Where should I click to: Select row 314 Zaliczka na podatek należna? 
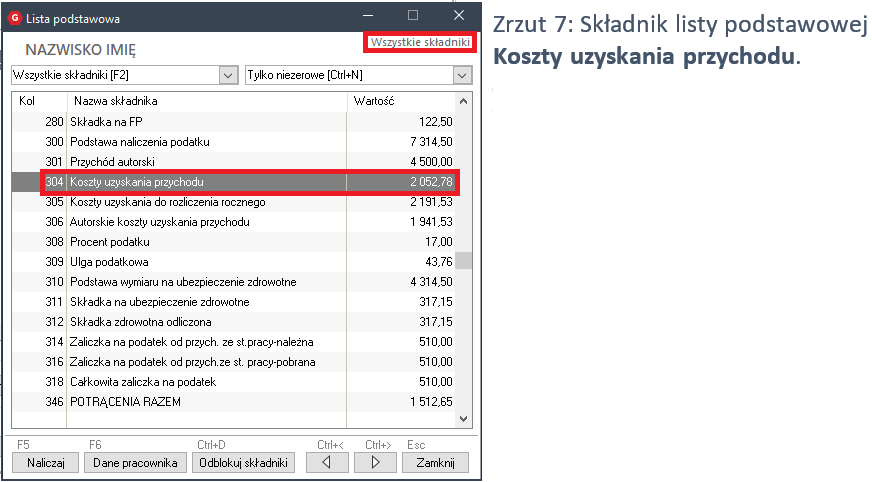(234, 342)
